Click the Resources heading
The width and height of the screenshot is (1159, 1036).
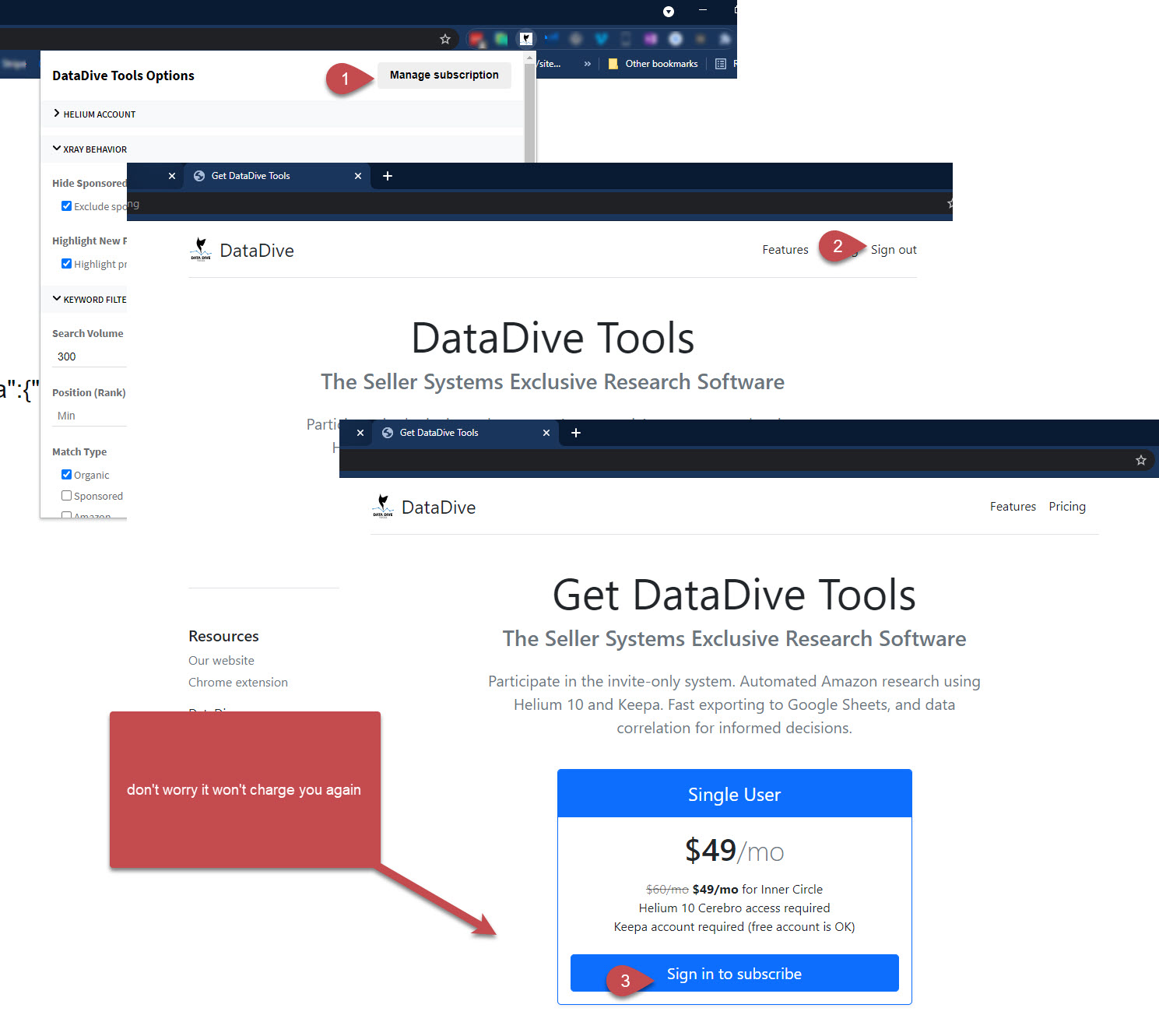(x=223, y=636)
